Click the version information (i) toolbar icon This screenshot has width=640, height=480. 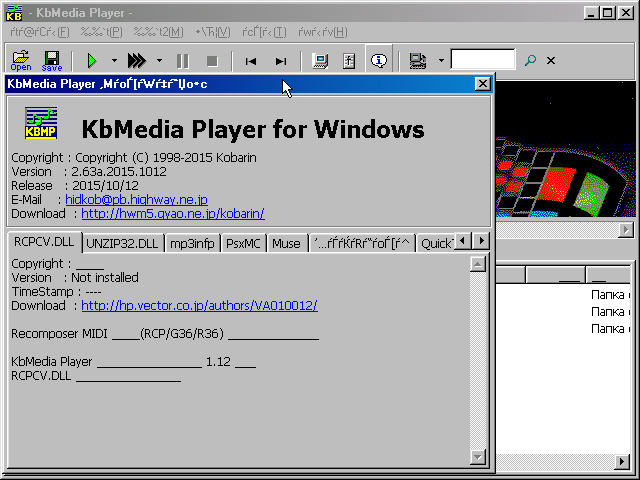pyautogui.click(x=379, y=60)
